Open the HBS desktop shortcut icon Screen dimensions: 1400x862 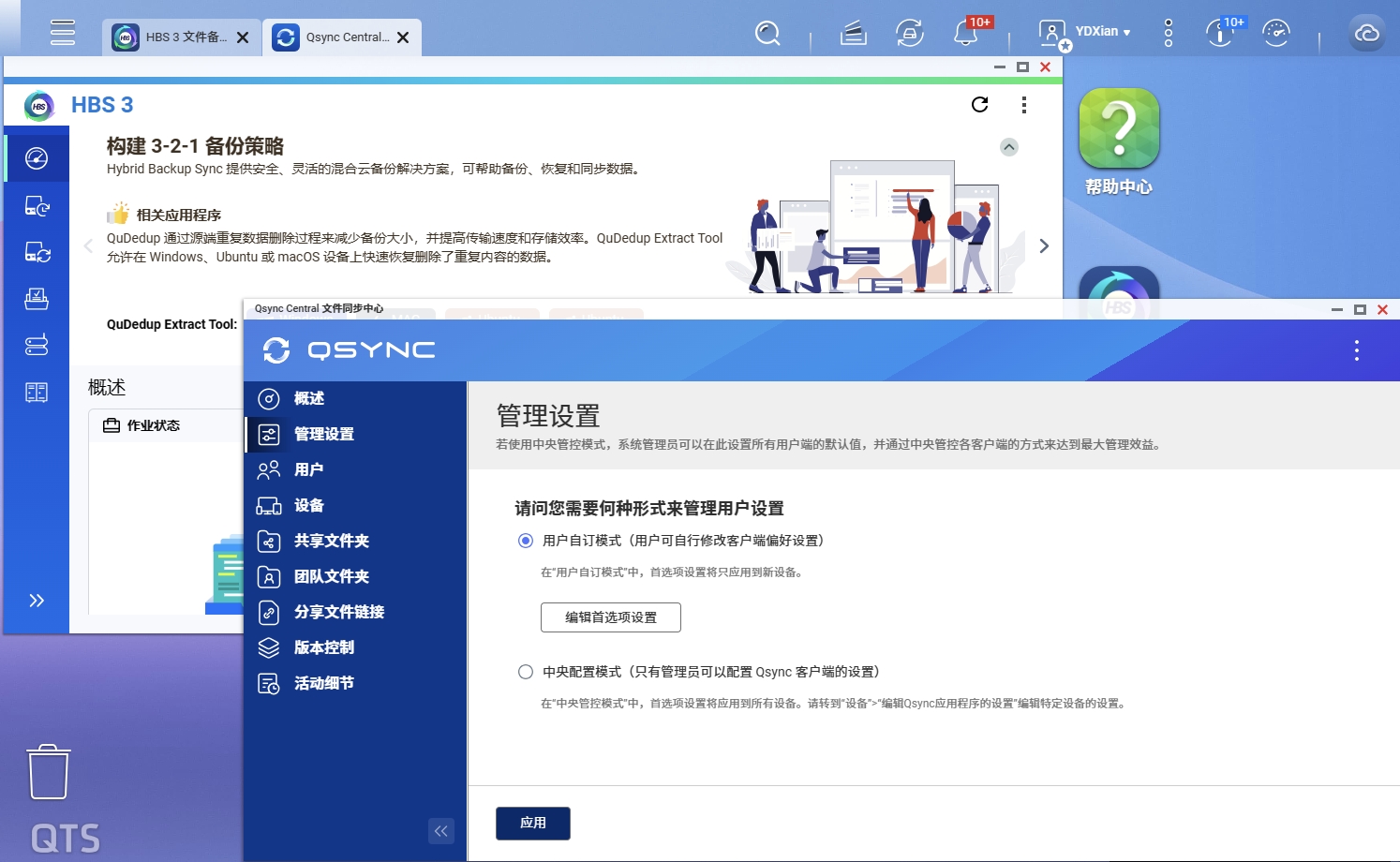click(1119, 290)
